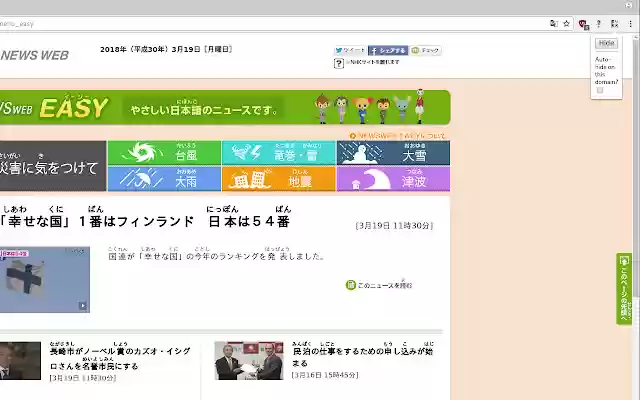This screenshot has height=400, width=640.
Task: Click the question mark extension icon
Action: click(599, 24)
